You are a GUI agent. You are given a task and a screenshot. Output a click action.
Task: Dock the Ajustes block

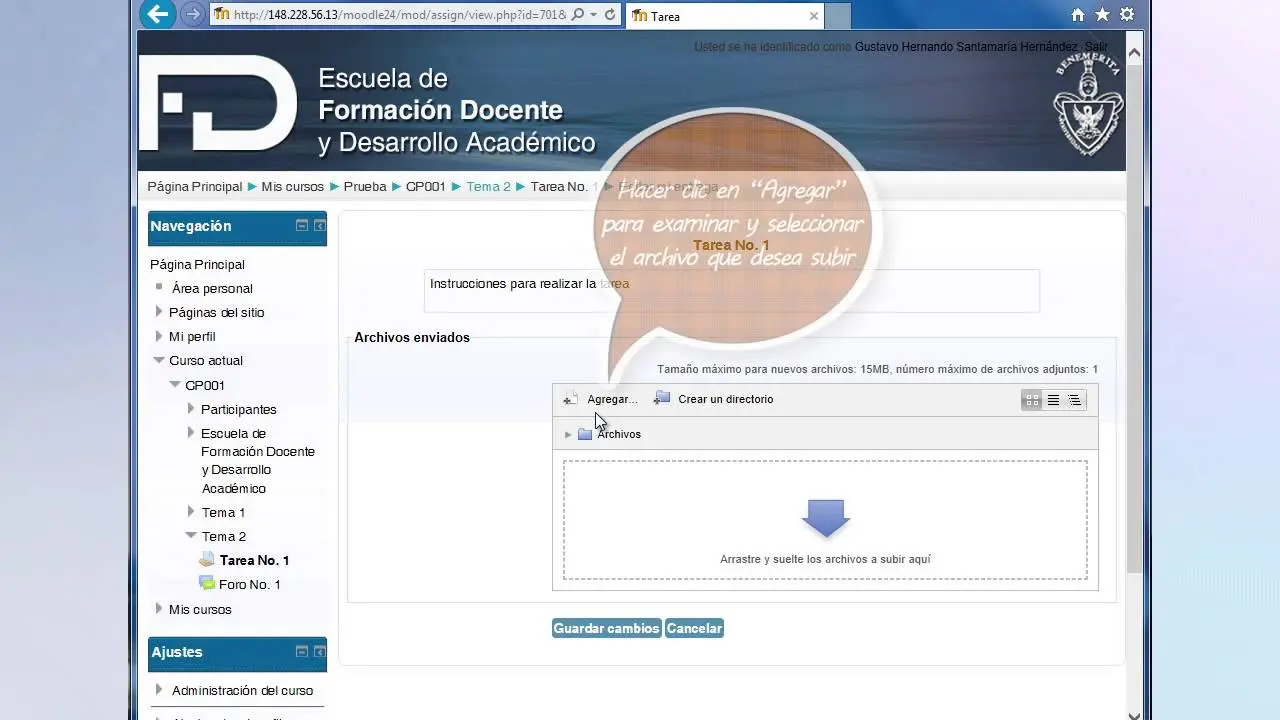(319, 652)
